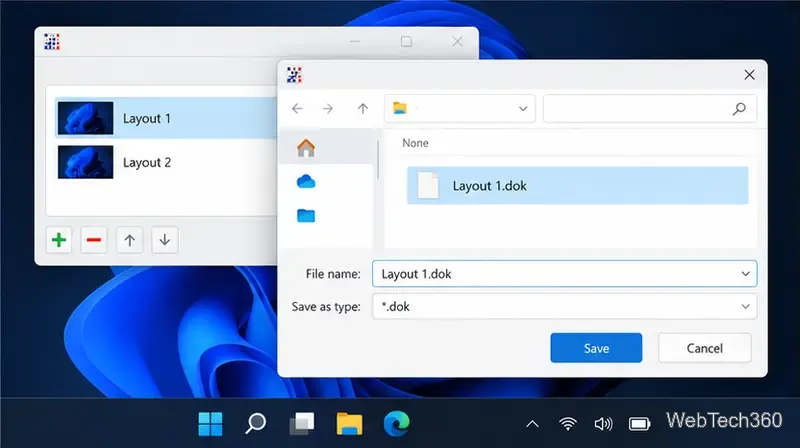Image resolution: width=800 pixels, height=448 pixels.
Task: Move selected layout down with arrow button
Action: [x=165, y=240]
